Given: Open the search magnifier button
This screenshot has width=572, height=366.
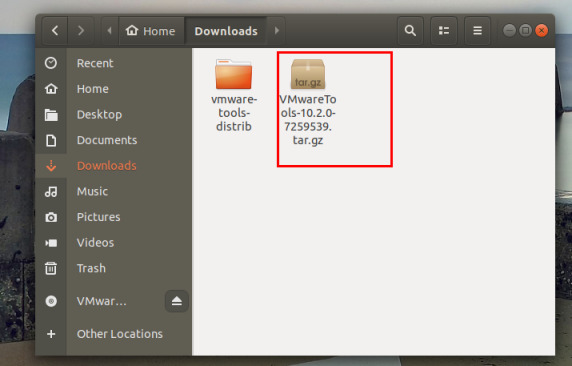Looking at the screenshot, I should [x=410, y=31].
